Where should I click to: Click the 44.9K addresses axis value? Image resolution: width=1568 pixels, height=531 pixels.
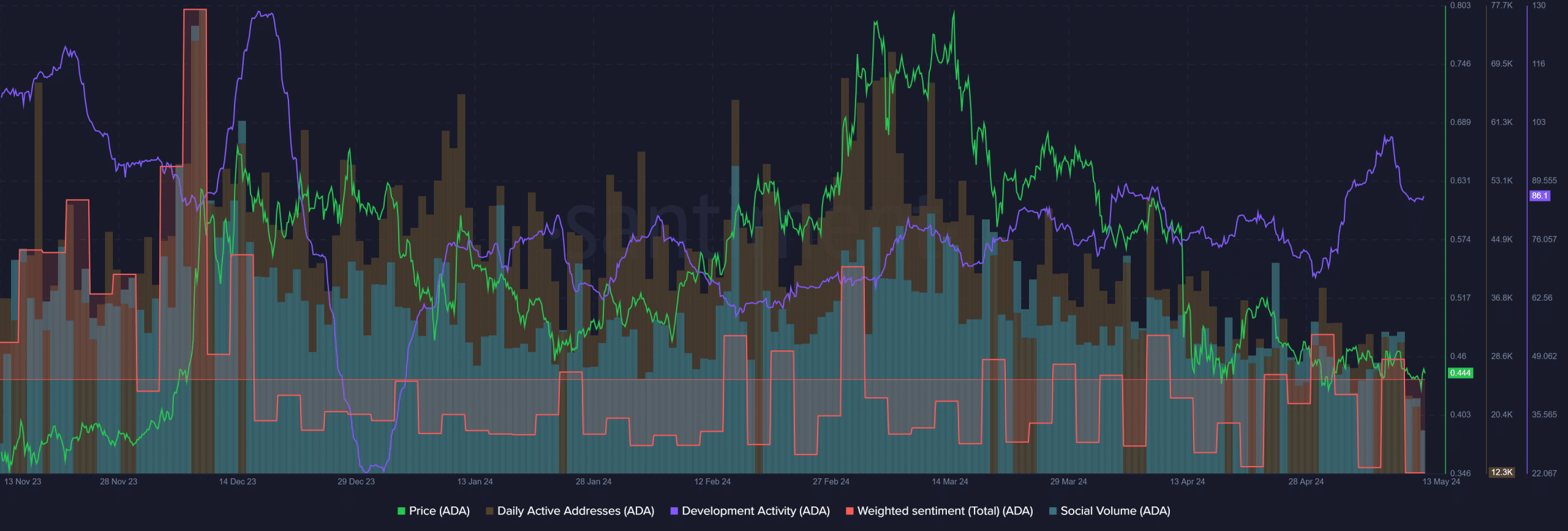pos(1502,239)
